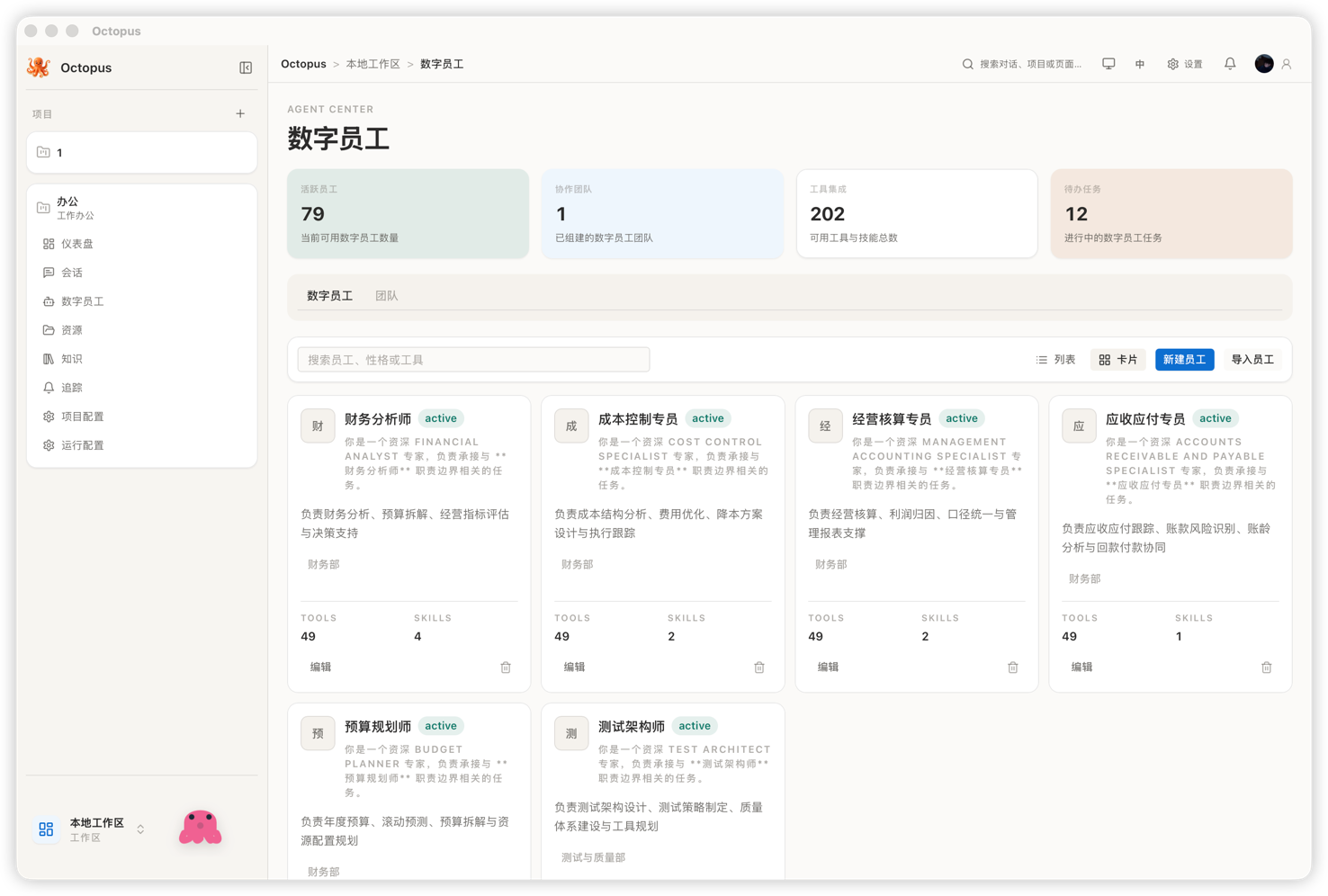Click the 测 avatar of 测试架构师

coord(571,734)
